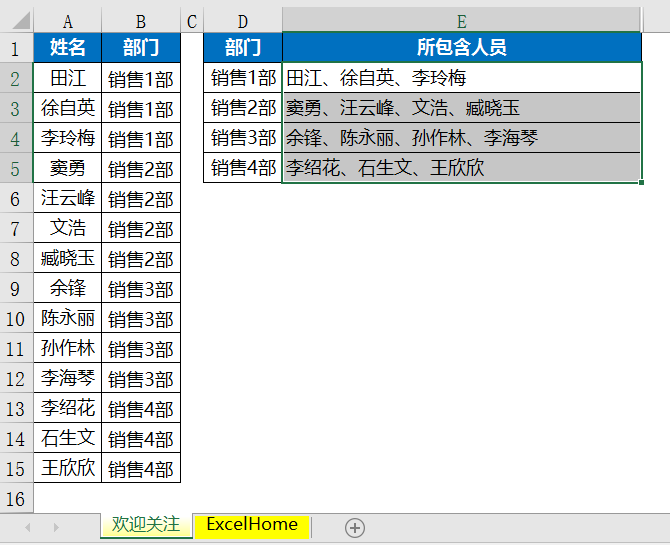The image size is (670, 545).
Task: Select row 16 header
Action: 16,498
